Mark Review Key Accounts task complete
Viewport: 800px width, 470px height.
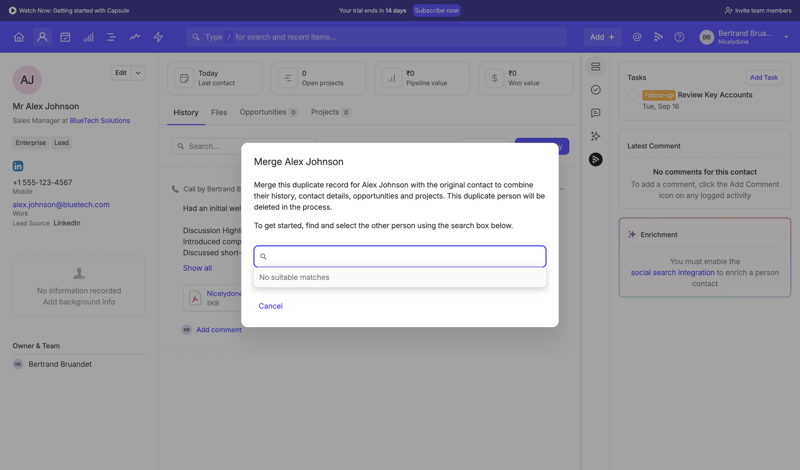633,95
